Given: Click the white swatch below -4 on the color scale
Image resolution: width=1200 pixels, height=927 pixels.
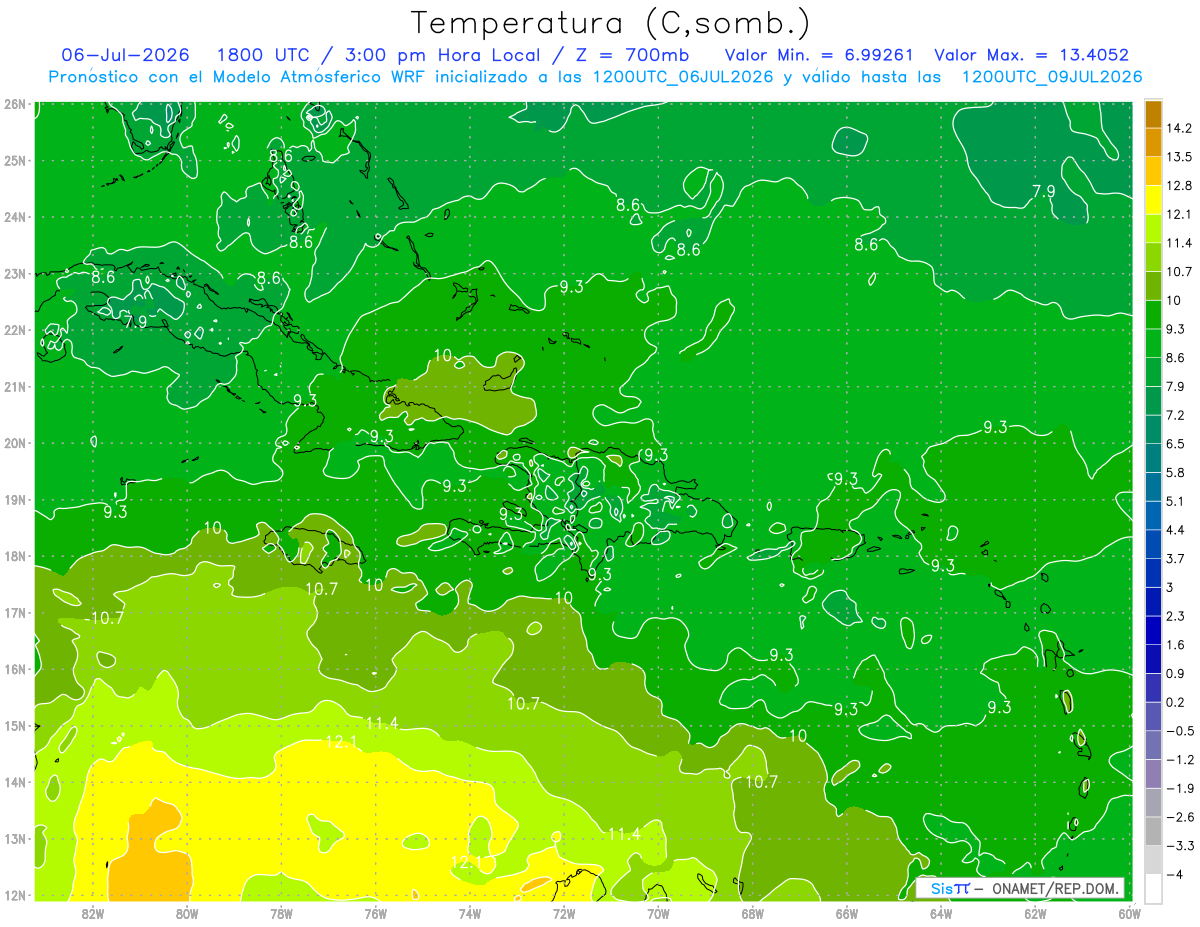Looking at the screenshot, I should pyautogui.click(x=1154, y=888).
